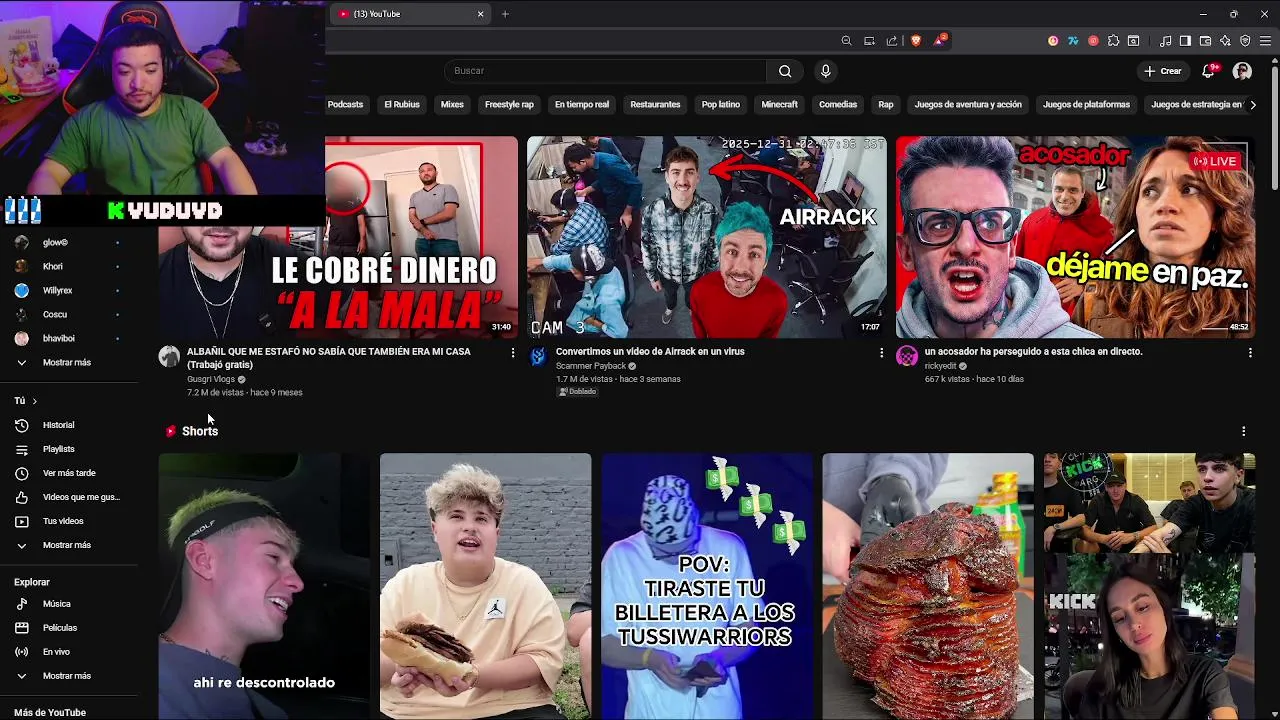The width and height of the screenshot is (1280, 720).
Task: Expand Mostrar más under subscriptions
Action: pyautogui.click(x=68, y=362)
